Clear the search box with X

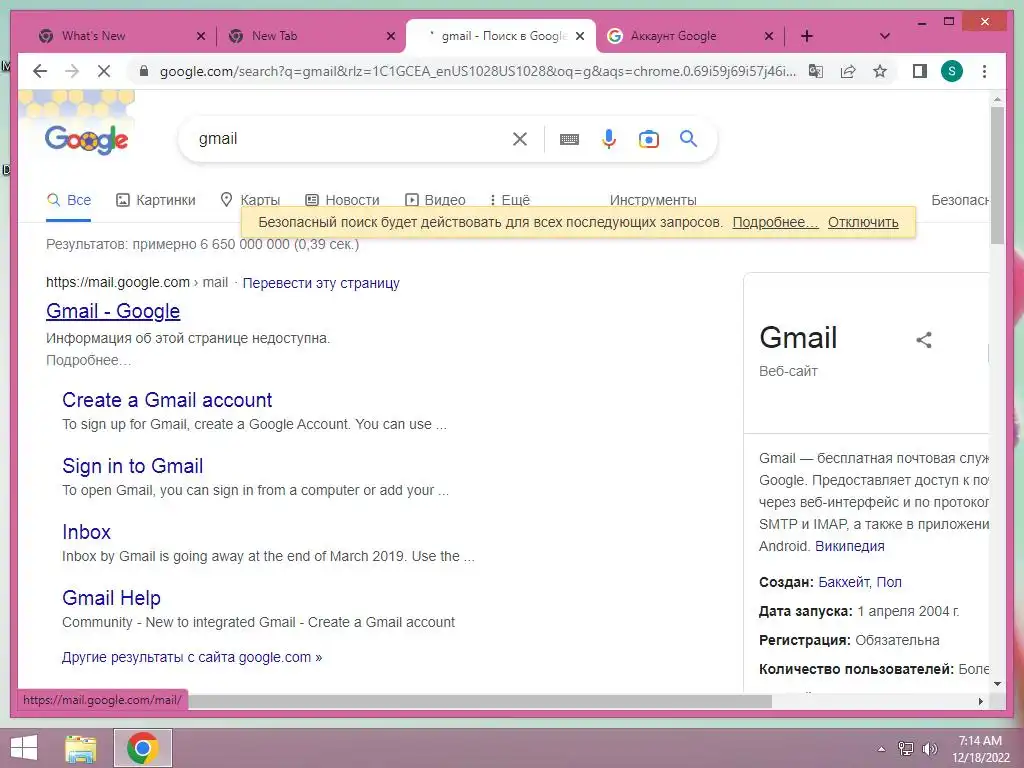520,139
